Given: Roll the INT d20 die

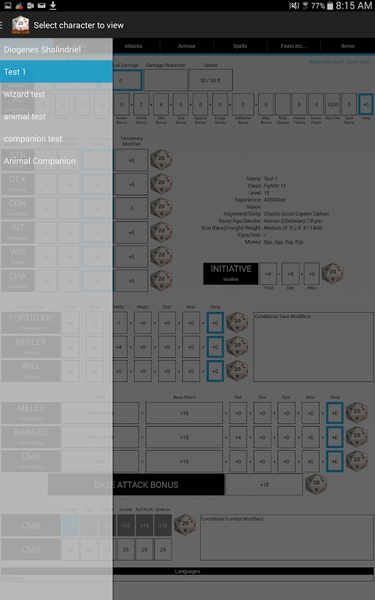Looking at the screenshot, I should [161, 232].
